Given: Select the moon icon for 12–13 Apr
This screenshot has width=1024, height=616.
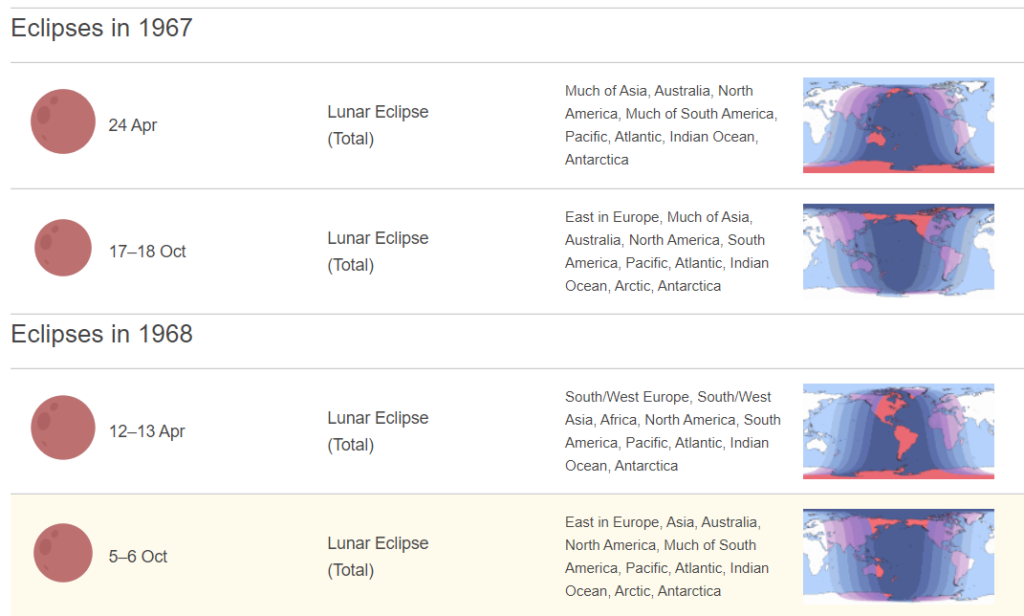Looking at the screenshot, I should [x=63, y=428].
